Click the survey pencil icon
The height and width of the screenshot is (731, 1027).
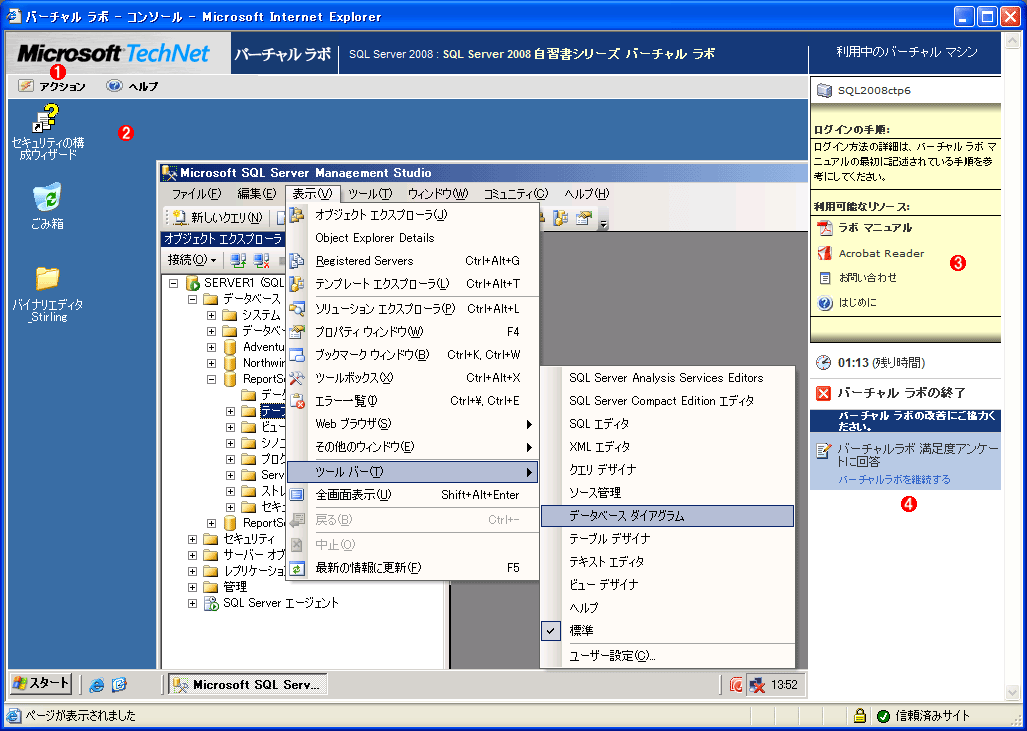pyautogui.click(x=823, y=451)
